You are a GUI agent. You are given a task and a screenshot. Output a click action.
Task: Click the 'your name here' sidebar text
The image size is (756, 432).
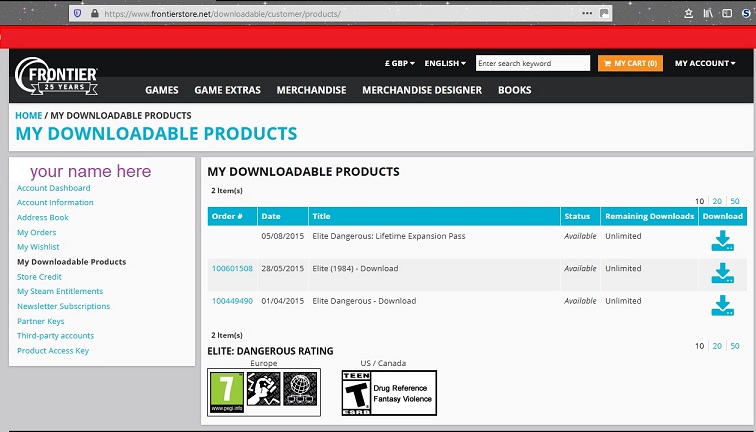pos(91,171)
